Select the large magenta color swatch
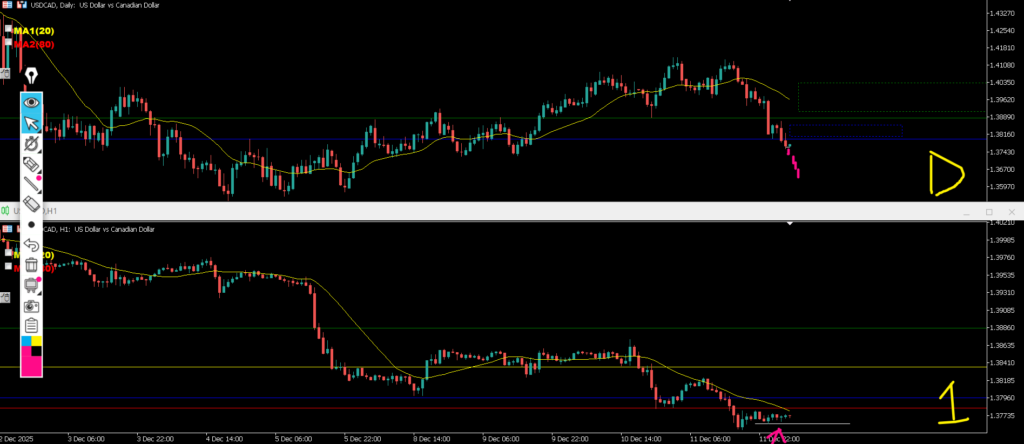The image size is (1024, 444). point(30,364)
